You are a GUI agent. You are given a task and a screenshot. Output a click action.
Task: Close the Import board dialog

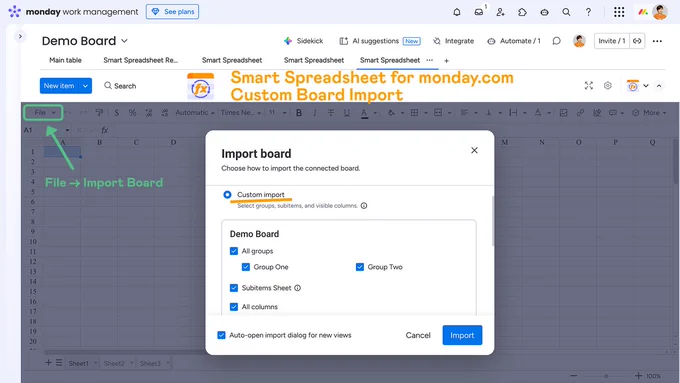pos(474,150)
